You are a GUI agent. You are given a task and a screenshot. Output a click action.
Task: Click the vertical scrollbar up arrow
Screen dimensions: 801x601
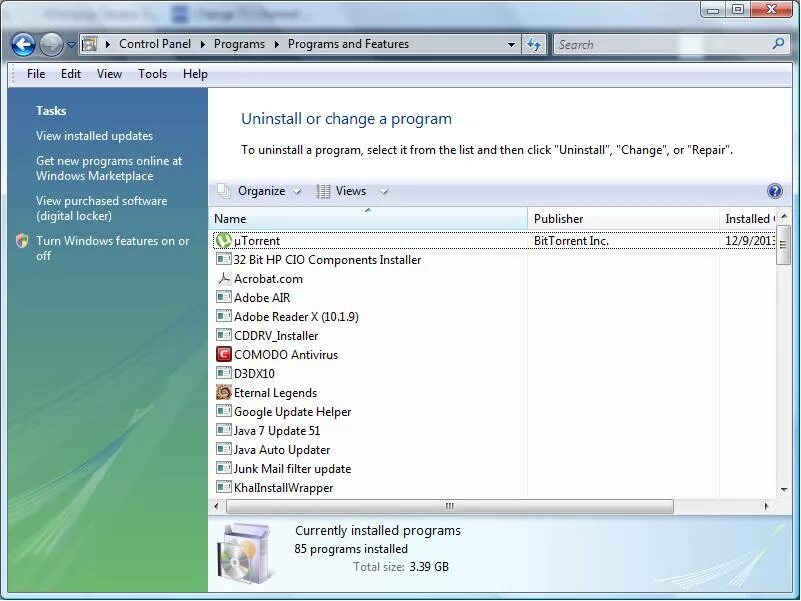pos(784,217)
